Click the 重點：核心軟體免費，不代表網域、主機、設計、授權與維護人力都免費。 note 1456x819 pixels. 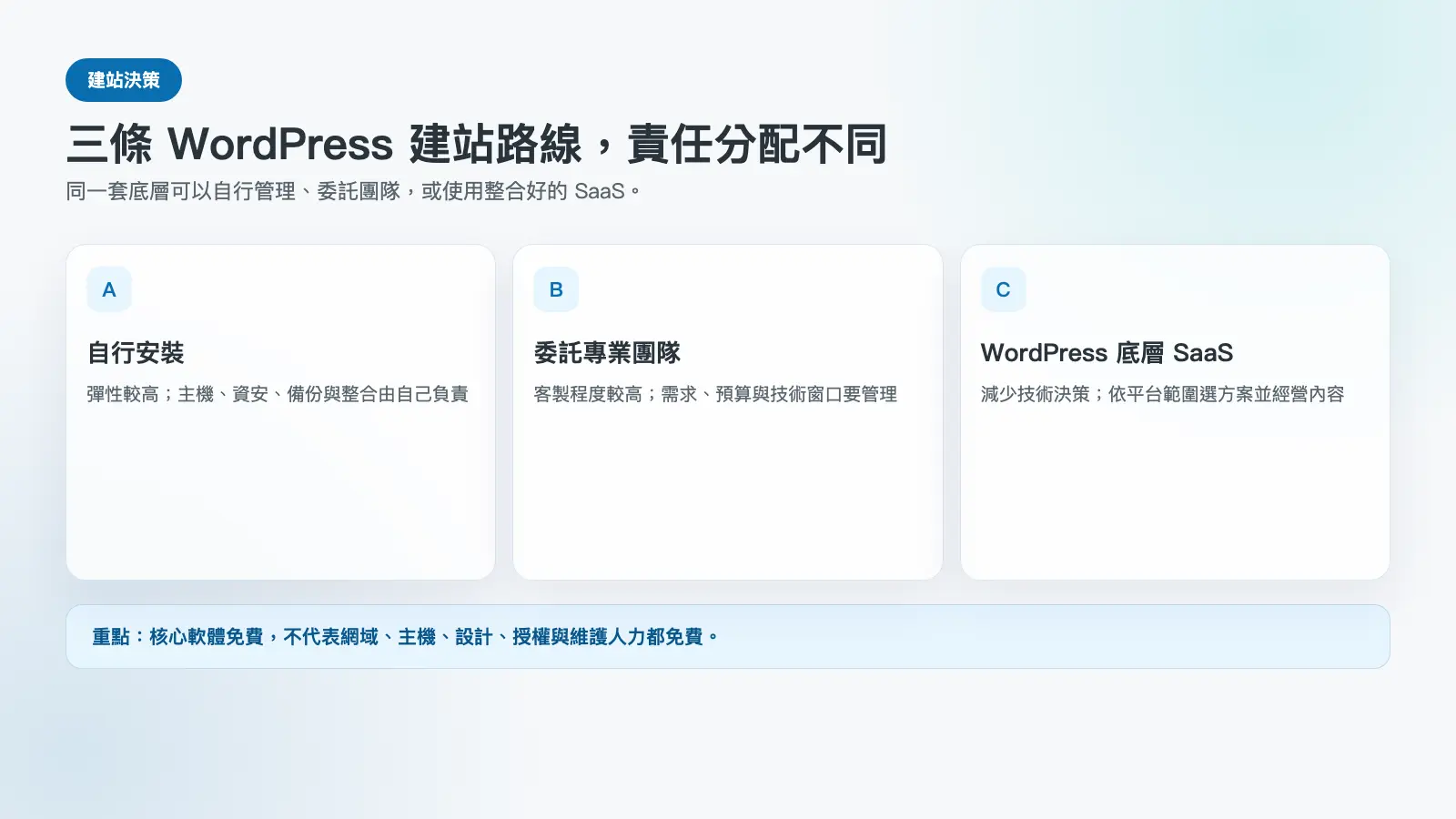click(728, 636)
